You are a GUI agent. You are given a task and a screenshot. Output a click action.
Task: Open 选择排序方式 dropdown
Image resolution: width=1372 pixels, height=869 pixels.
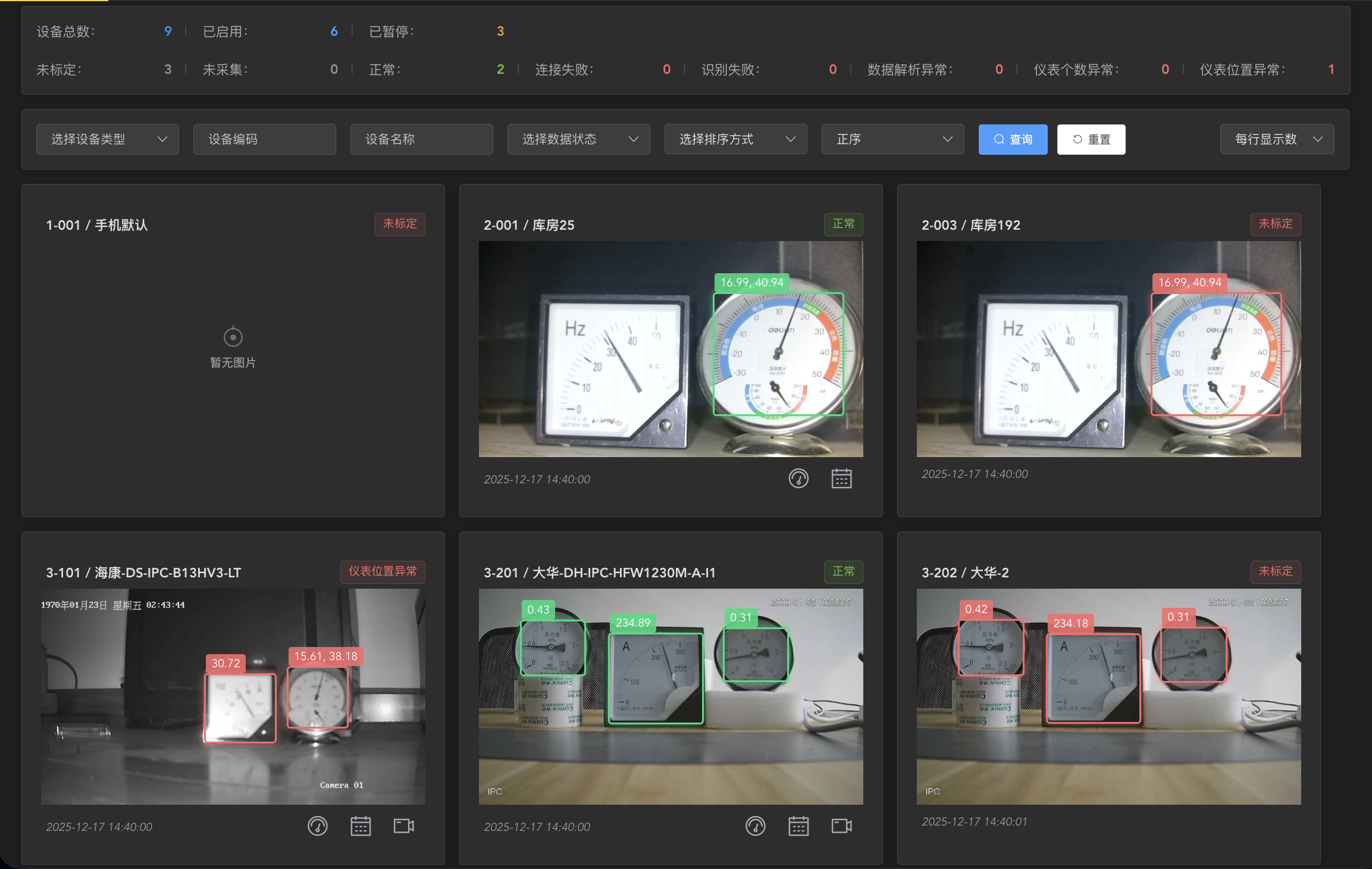[x=736, y=139]
